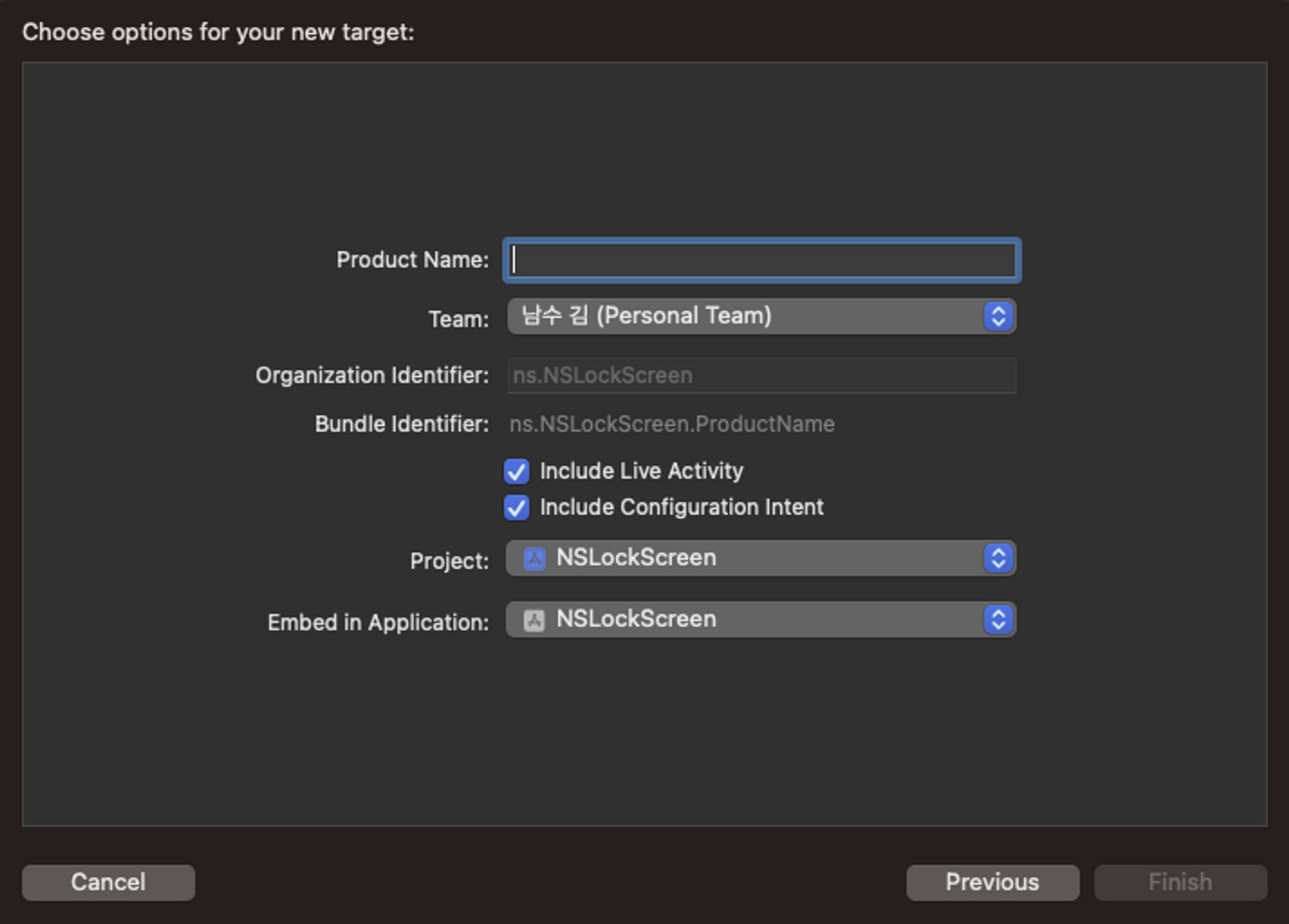Screen dimensions: 1289x924
Task: Click the Project popup stepper arrows
Action: 998,558
